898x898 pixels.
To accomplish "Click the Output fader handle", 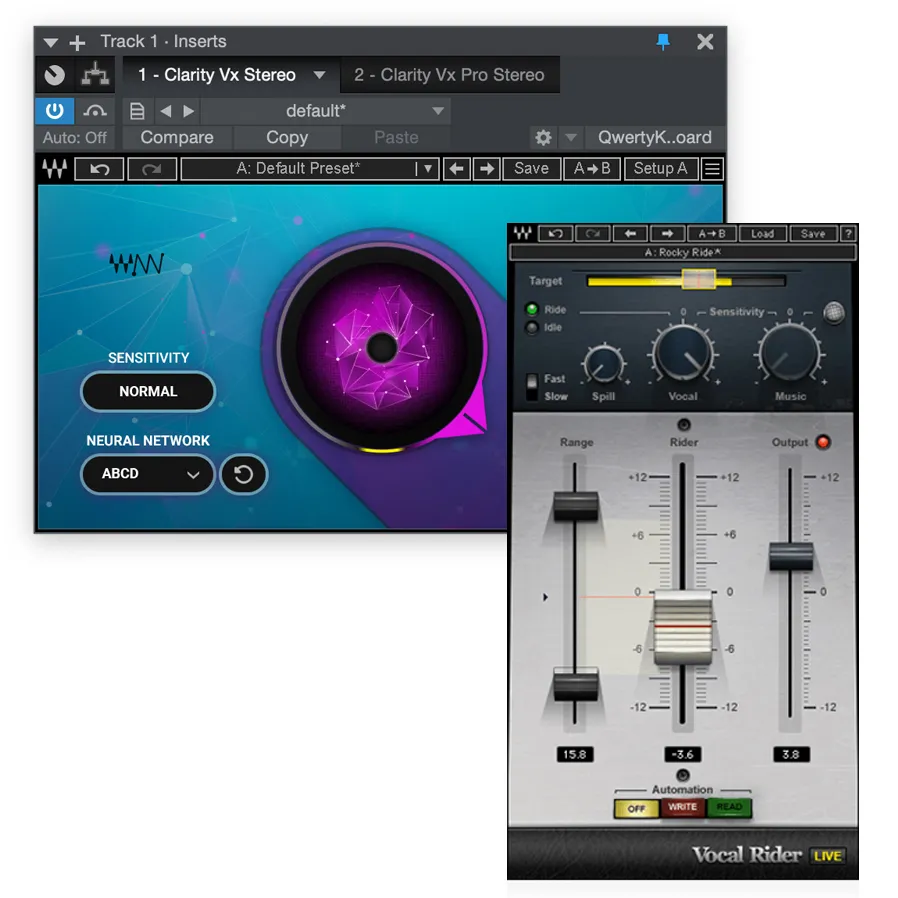I will (790, 556).
